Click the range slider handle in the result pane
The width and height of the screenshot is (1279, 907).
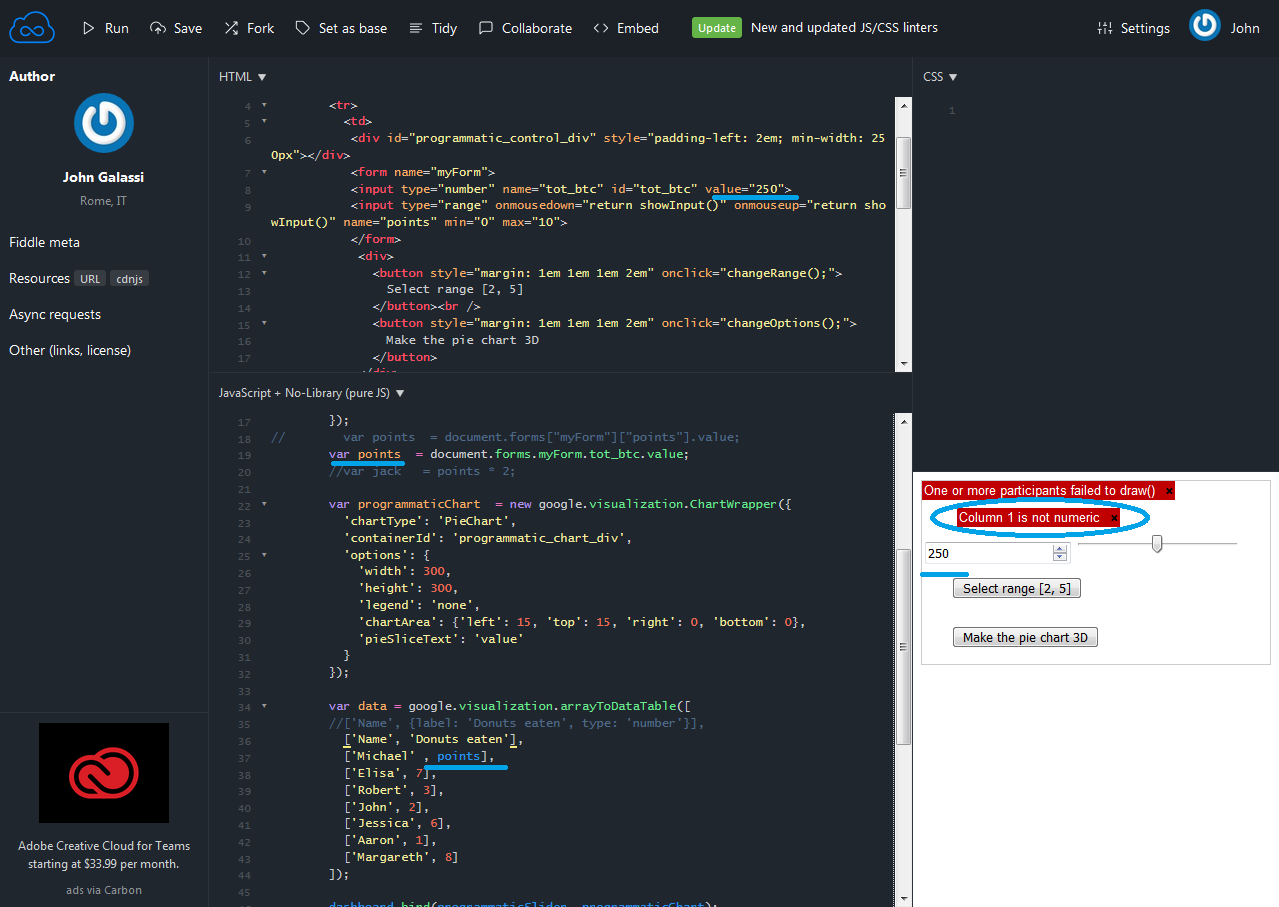tap(1157, 544)
